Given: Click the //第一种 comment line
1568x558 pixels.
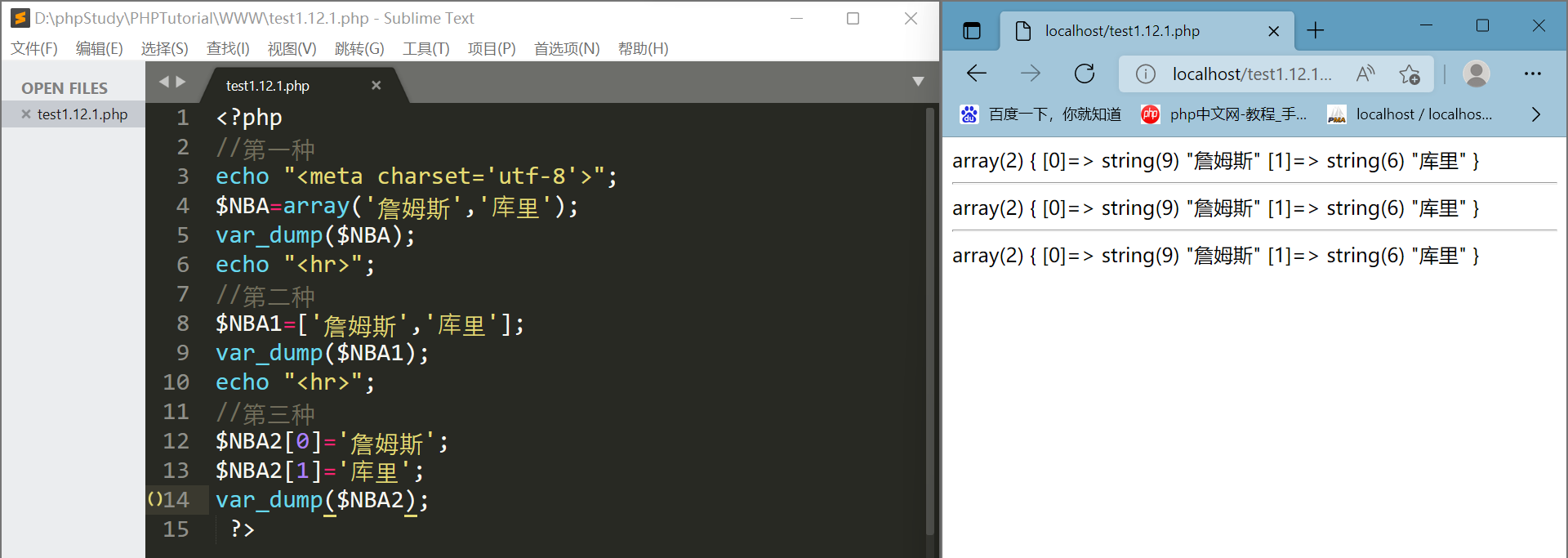Looking at the screenshot, I should [265, 148].
